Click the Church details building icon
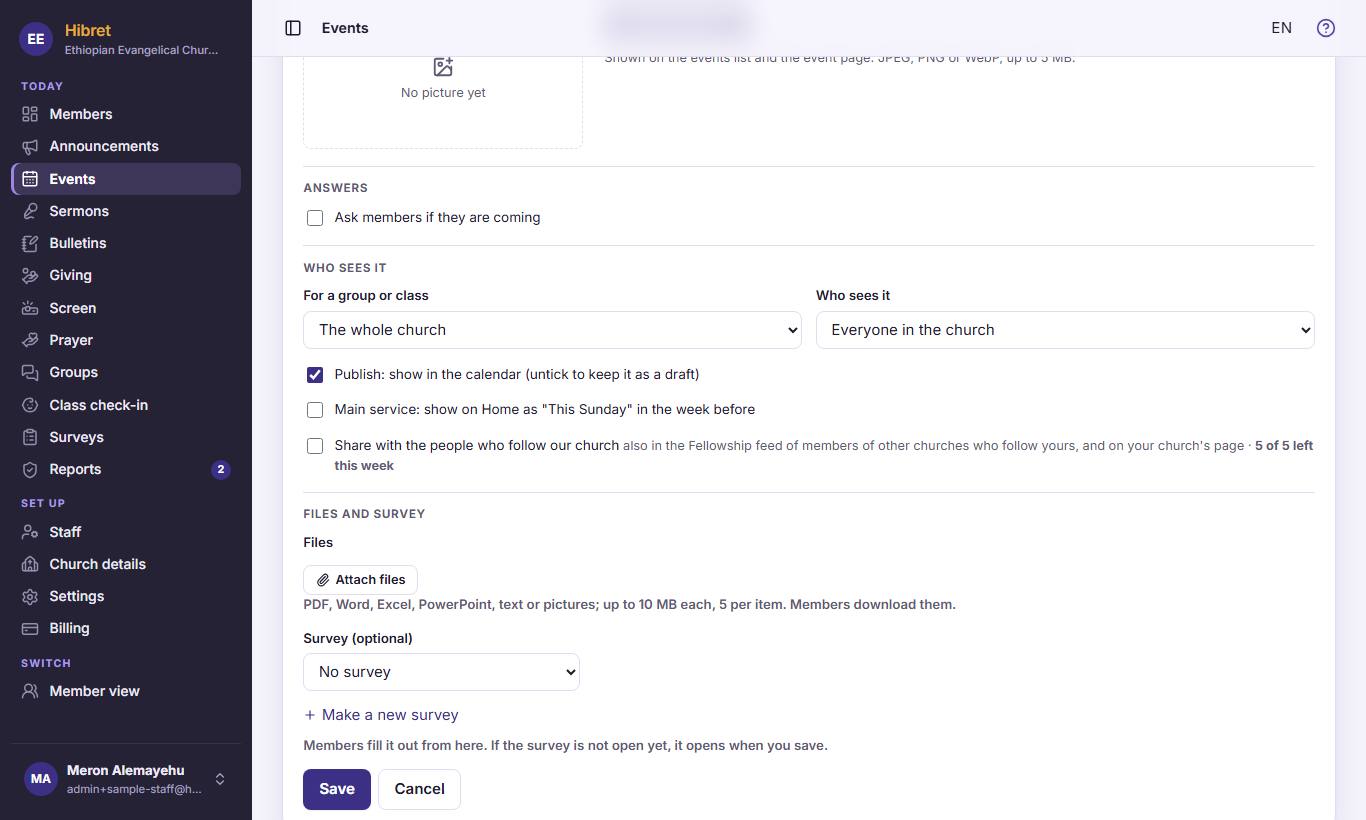 30,564
